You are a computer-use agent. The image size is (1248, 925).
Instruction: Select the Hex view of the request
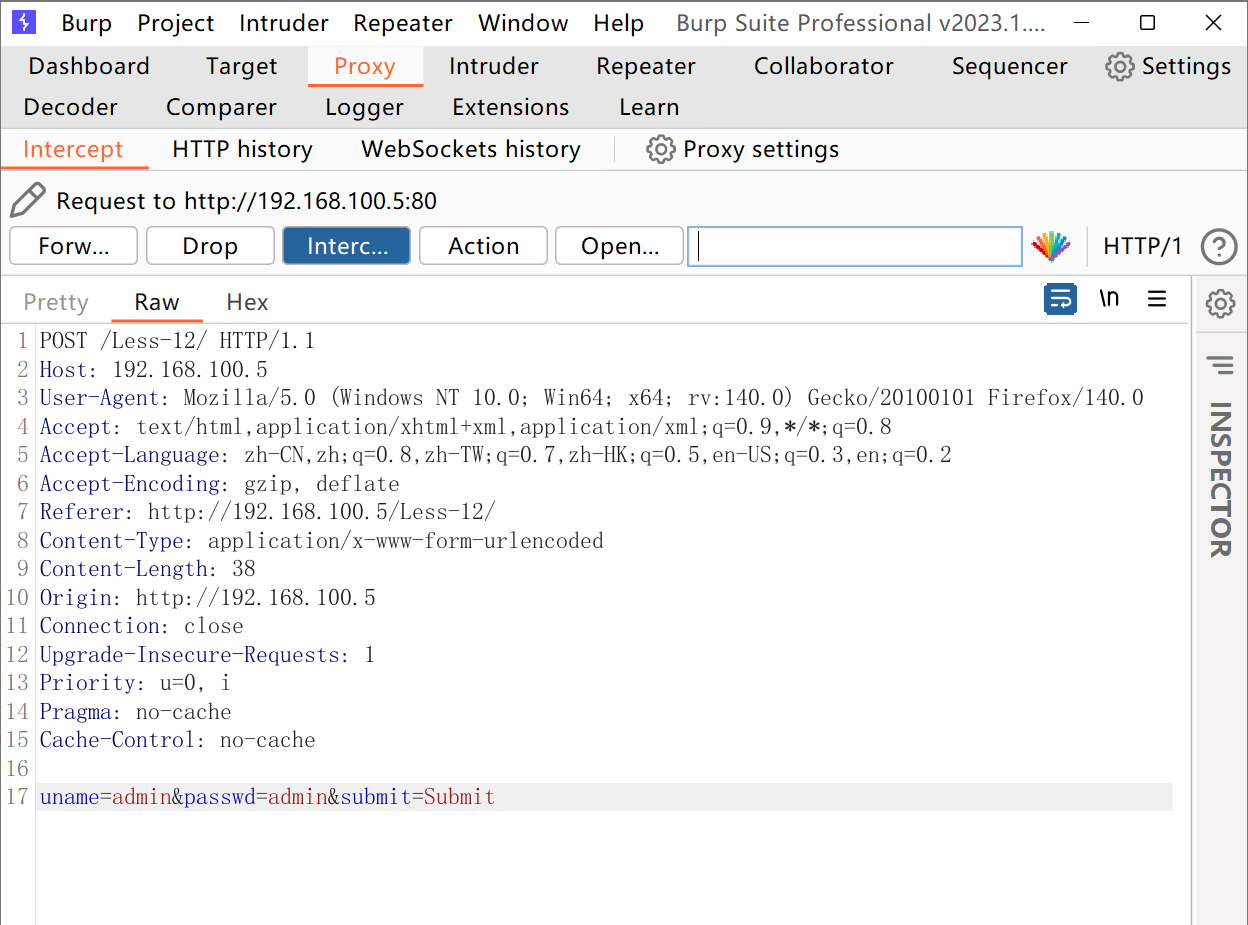tap(246, 302)
